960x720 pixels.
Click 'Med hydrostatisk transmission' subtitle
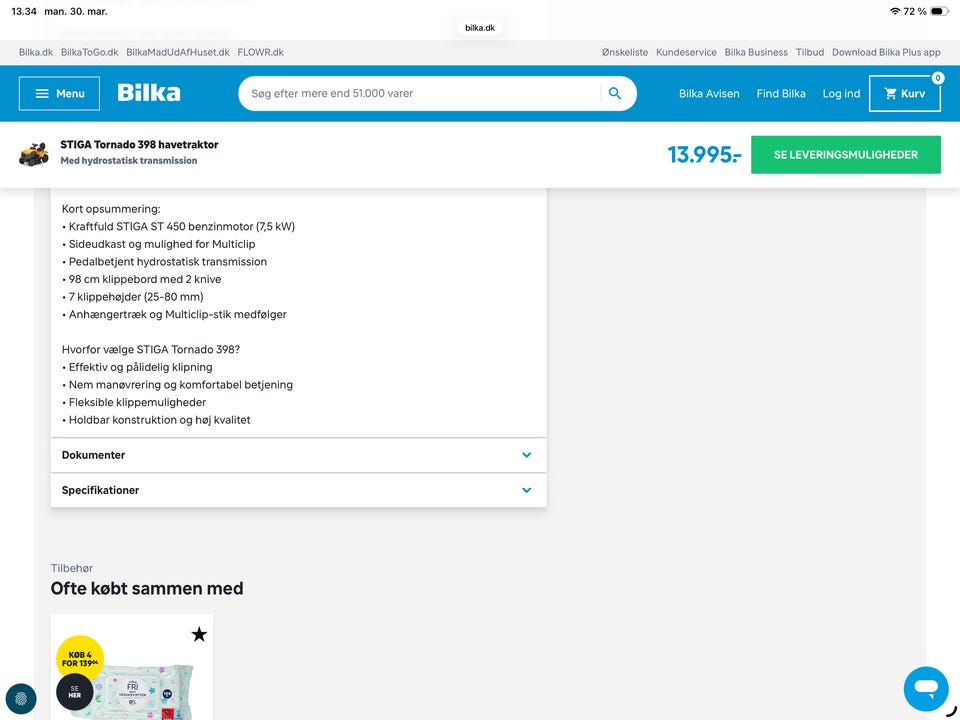click(x=129, y=160)
